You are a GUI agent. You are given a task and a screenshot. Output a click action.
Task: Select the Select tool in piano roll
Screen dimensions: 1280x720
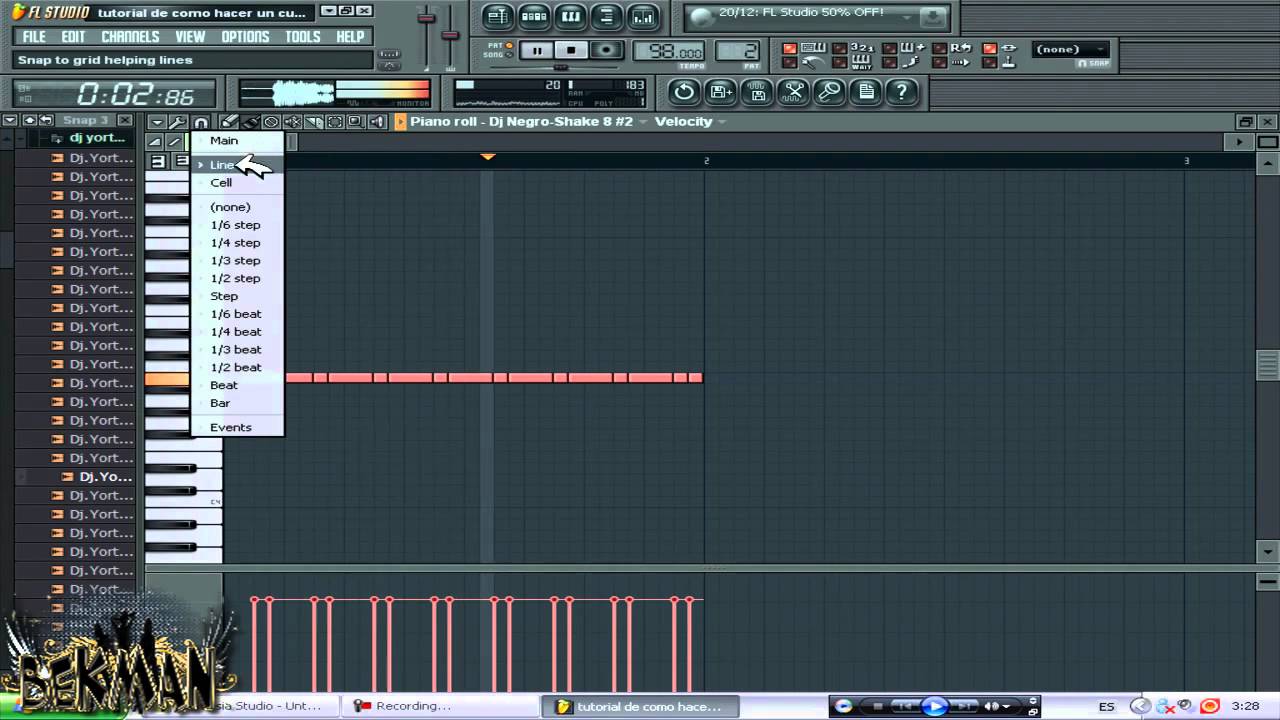334,122
